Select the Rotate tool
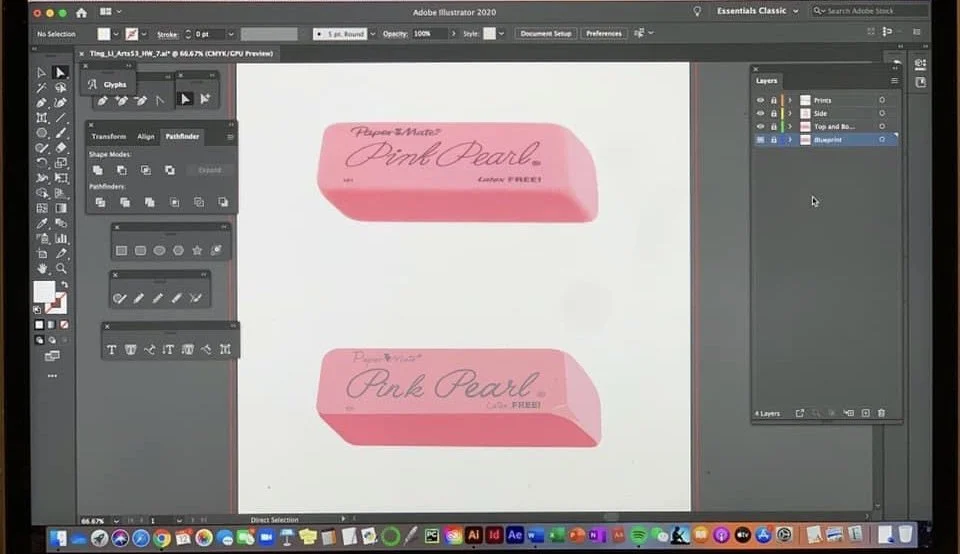The width and height of the screenshot is (960, 554). [x=42, y=163]
